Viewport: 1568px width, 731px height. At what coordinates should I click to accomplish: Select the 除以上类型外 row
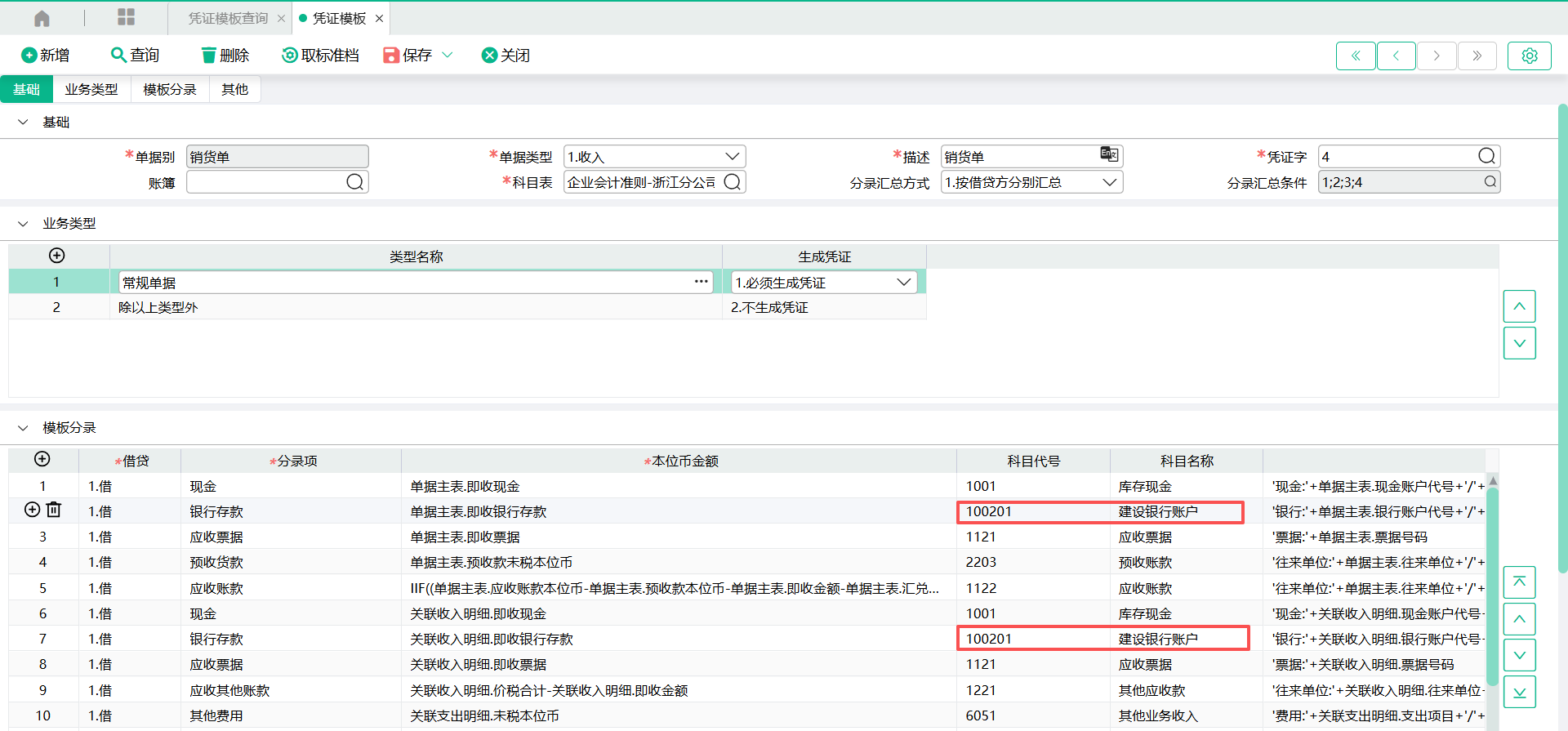(467, 307)
